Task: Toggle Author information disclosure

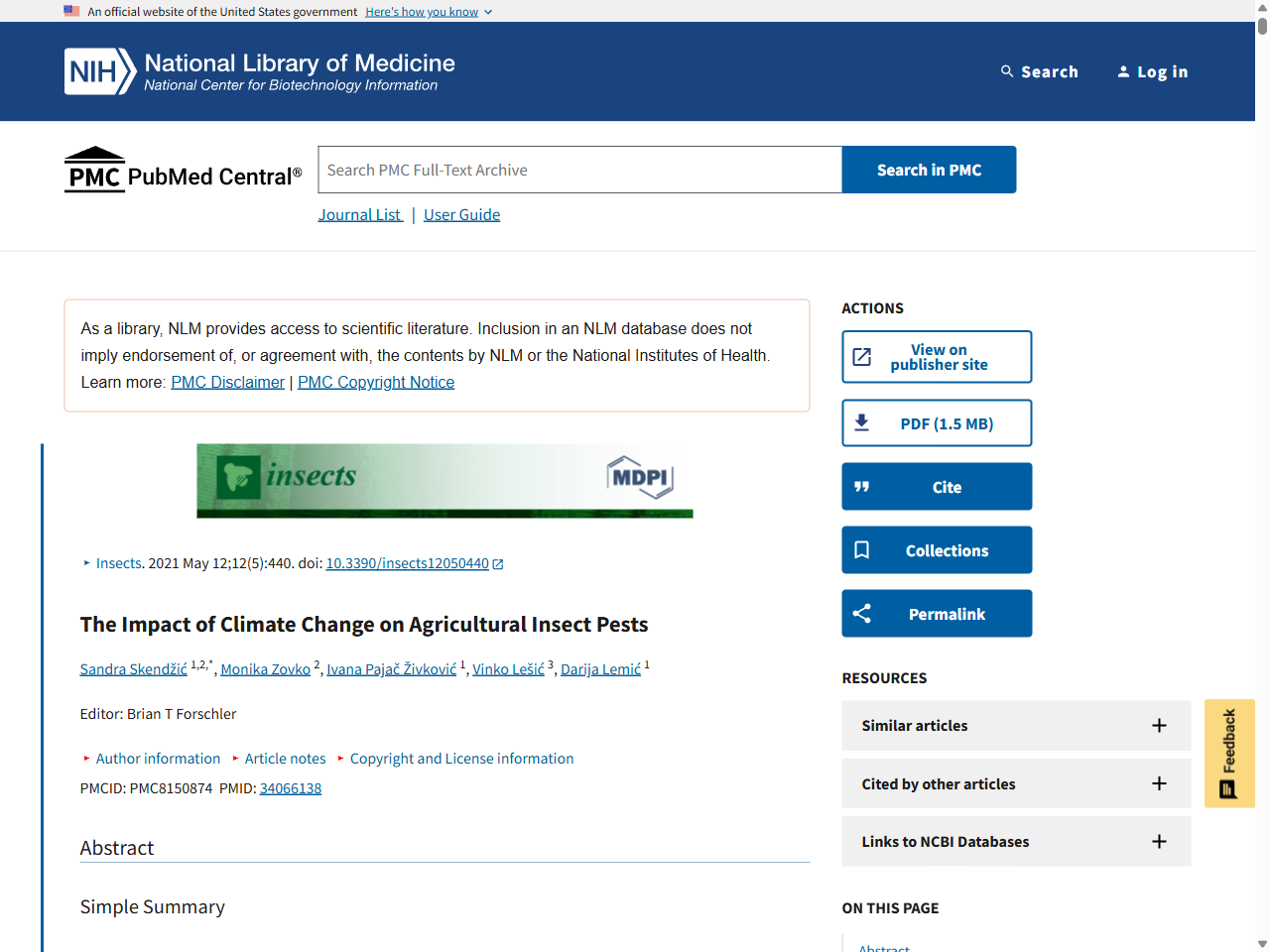Action: 157,759
